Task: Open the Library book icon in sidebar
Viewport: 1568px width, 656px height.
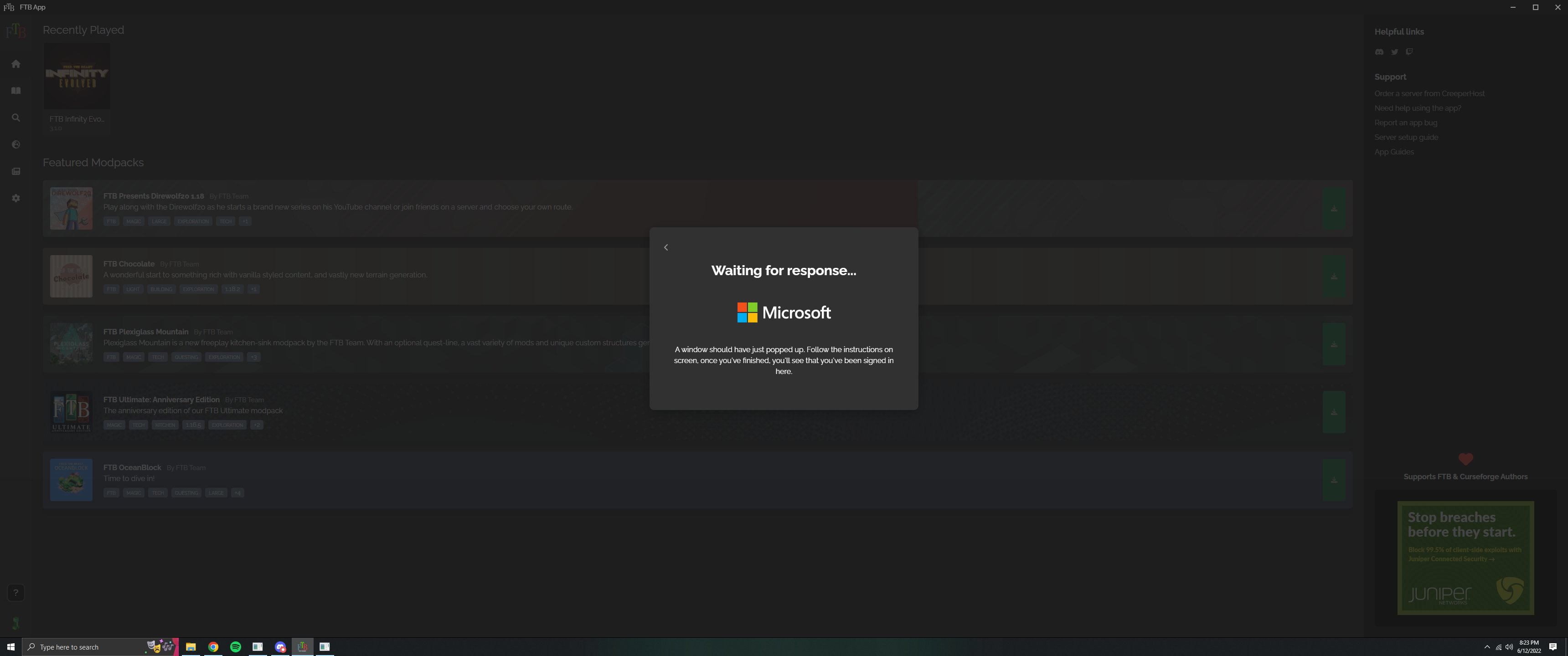Action: (16, 91)
